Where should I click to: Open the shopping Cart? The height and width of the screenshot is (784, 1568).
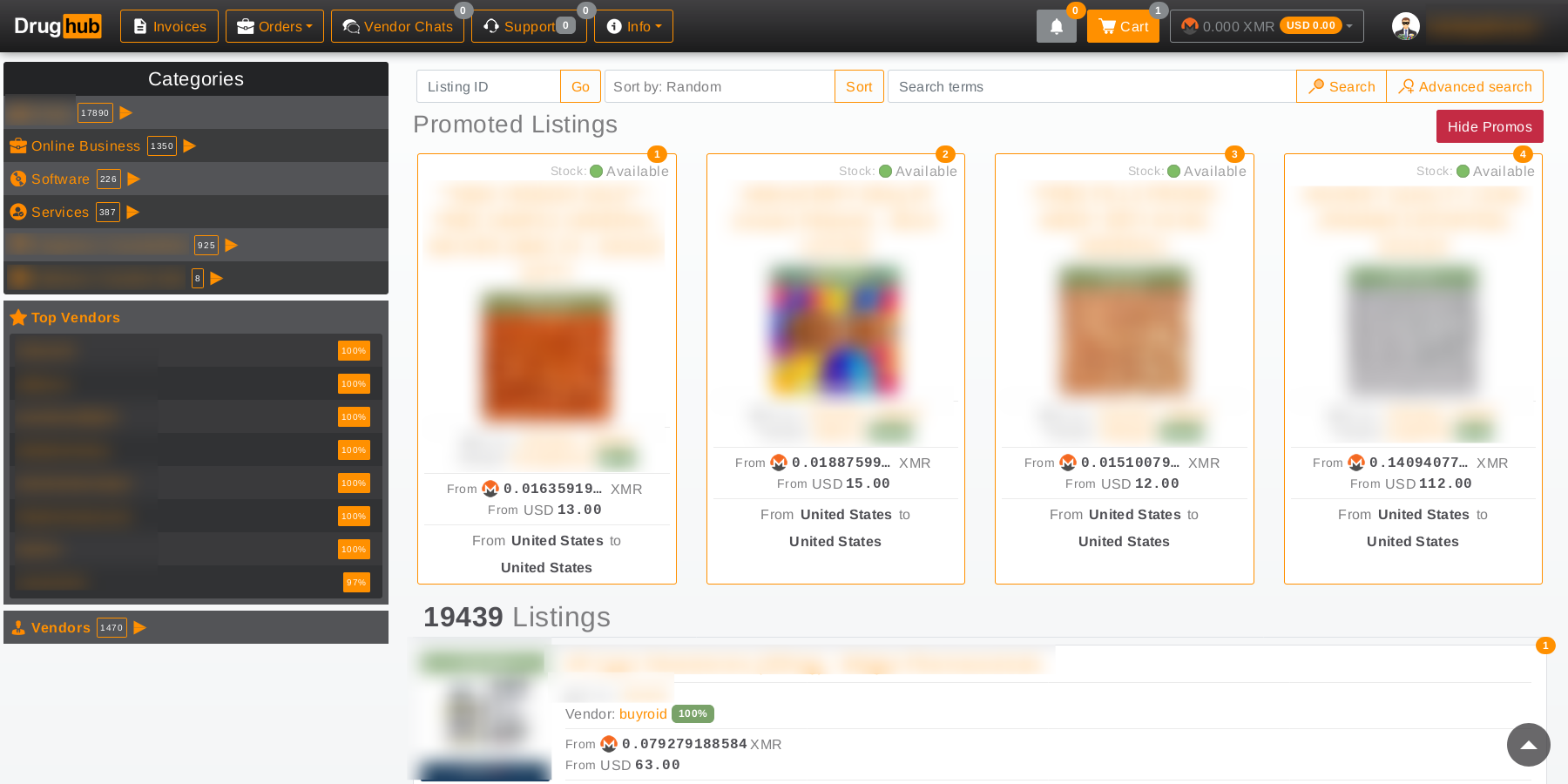click(x=1122, y=27)
